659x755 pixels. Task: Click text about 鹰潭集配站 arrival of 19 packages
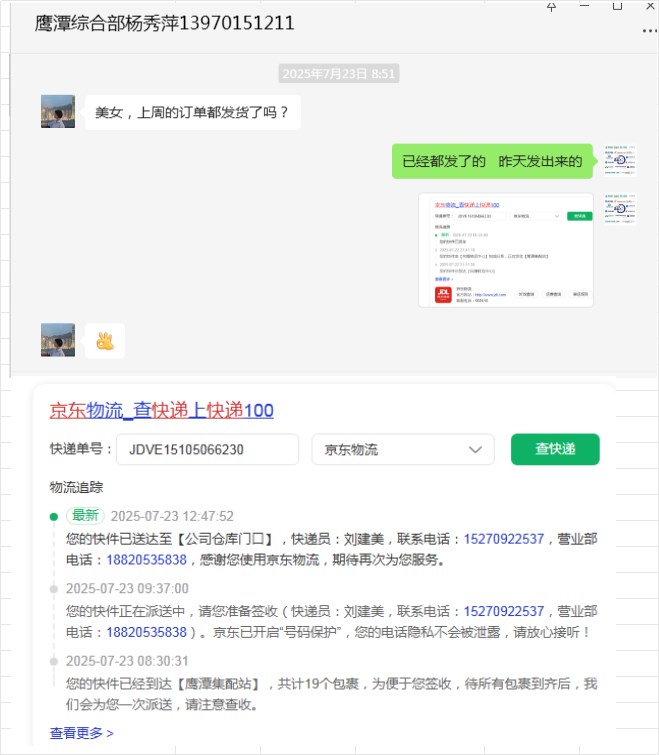pos(332,694)
